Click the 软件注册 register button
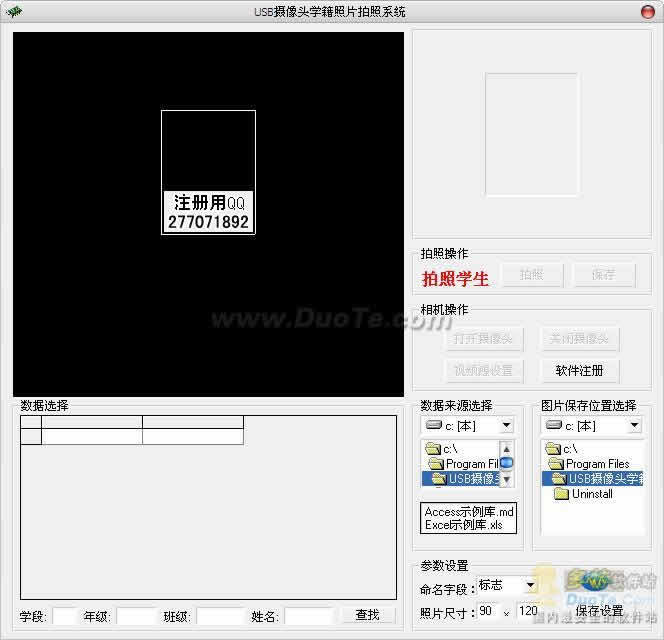 tap(580, 371)
